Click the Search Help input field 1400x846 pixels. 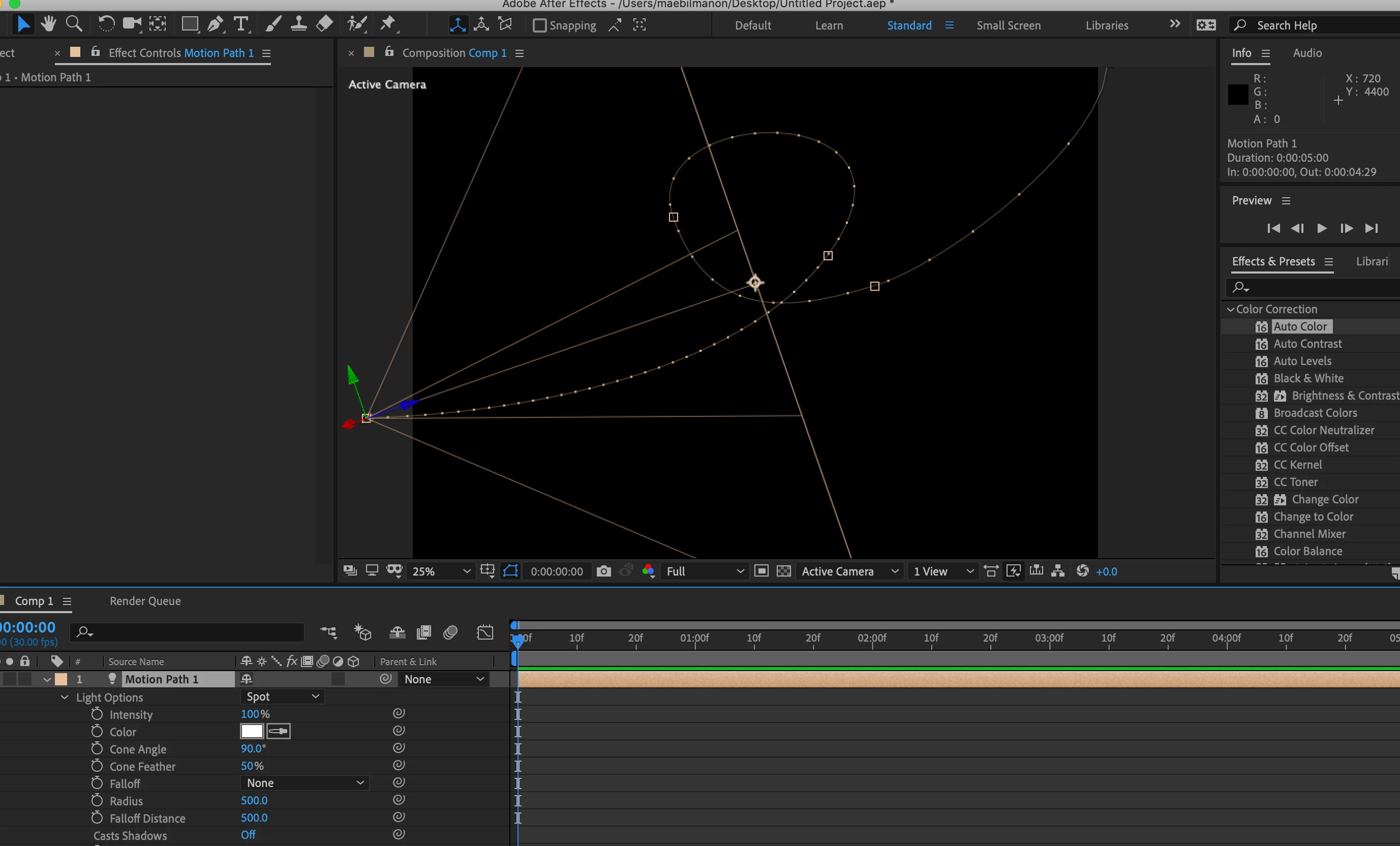[1318, 25]
